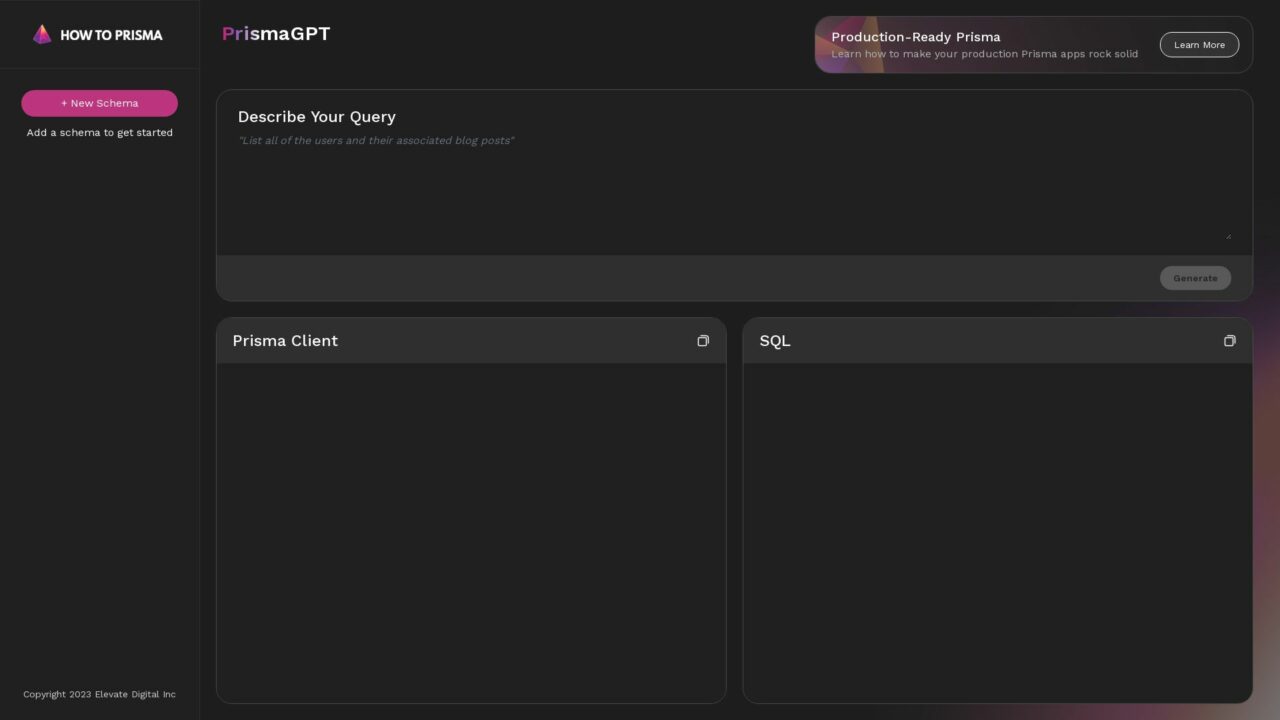The width and height of the screenshot is (1280, 720).
Task: Click the PrismaGPT heading
Action: pos(276,33)
